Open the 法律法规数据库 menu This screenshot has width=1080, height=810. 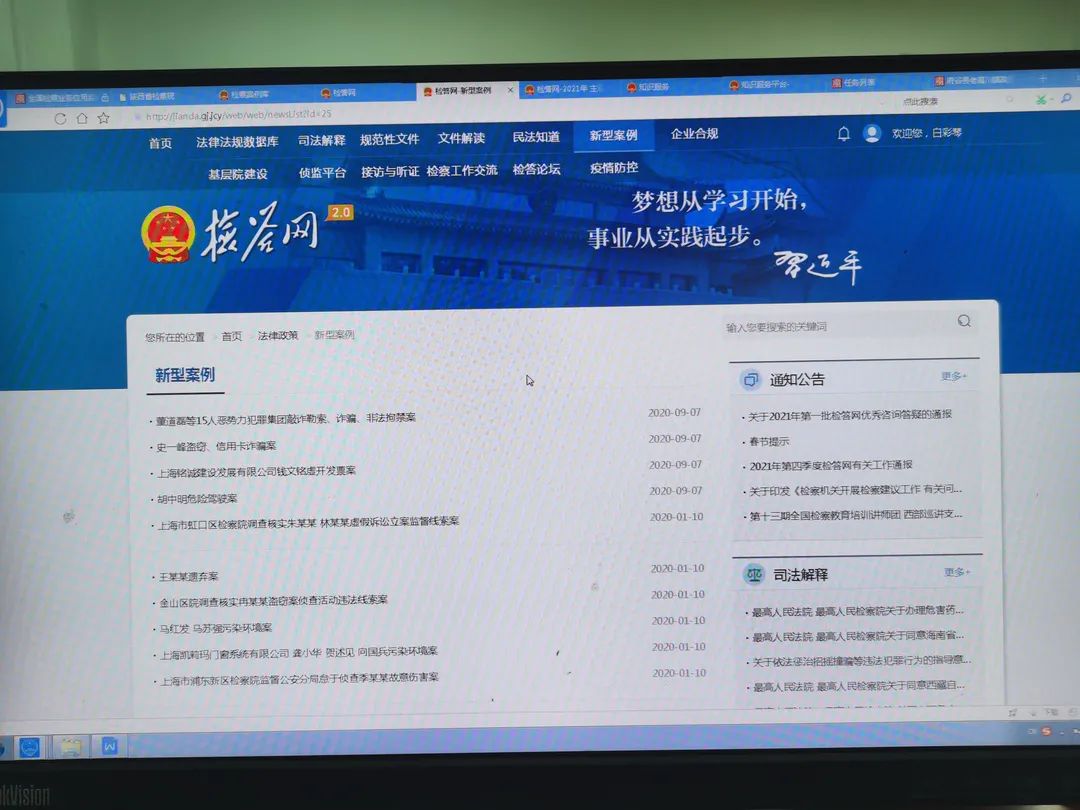(237, 142)
